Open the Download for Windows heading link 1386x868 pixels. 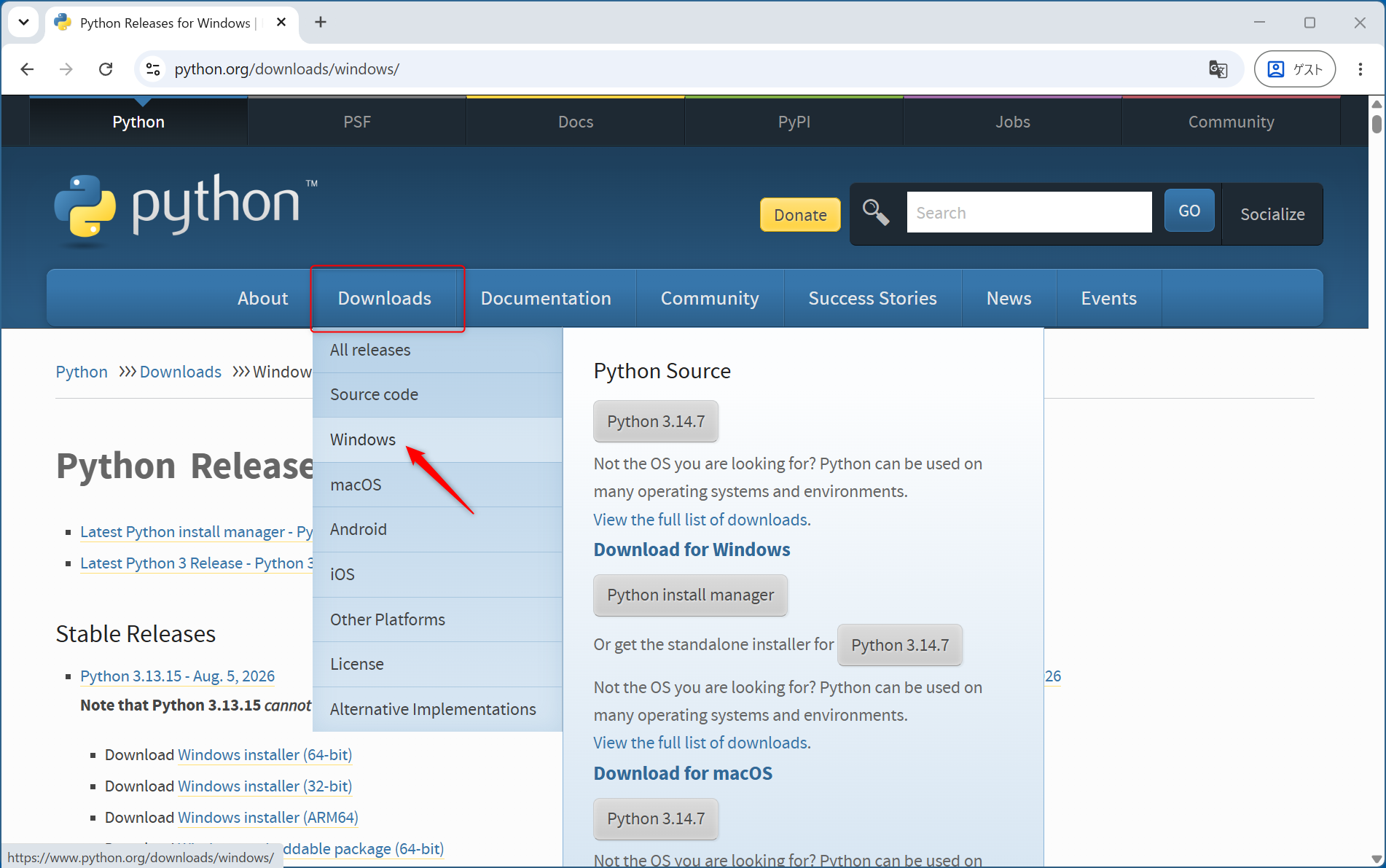692,550
